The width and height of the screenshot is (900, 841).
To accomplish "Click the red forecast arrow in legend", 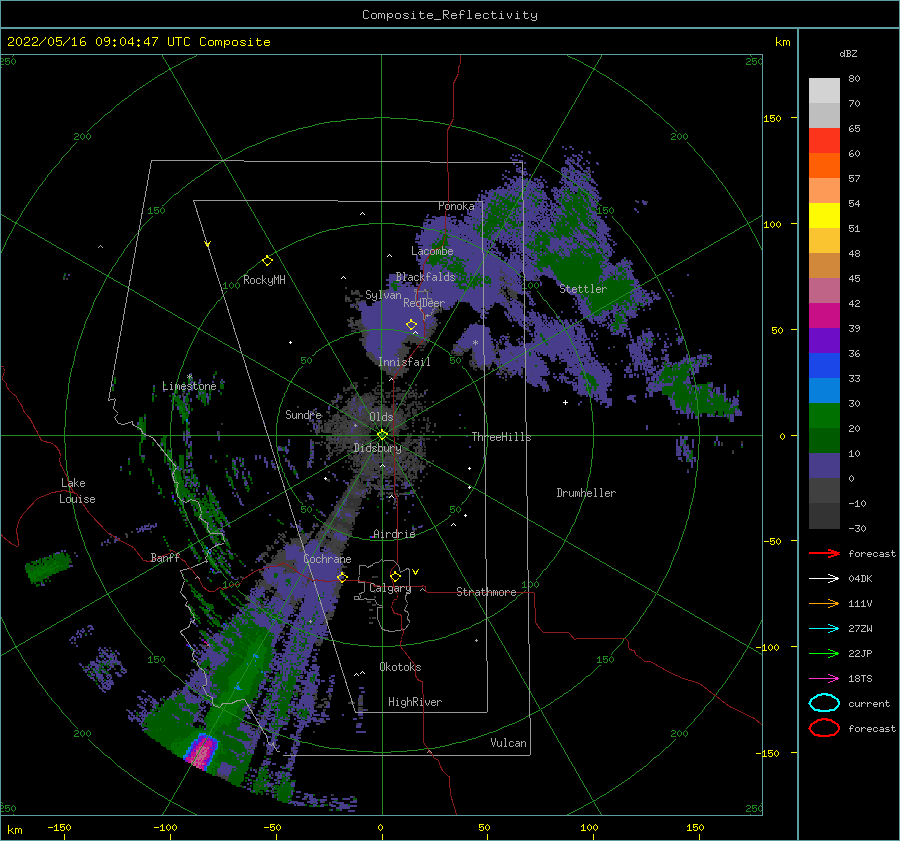I will pos(824,553).
